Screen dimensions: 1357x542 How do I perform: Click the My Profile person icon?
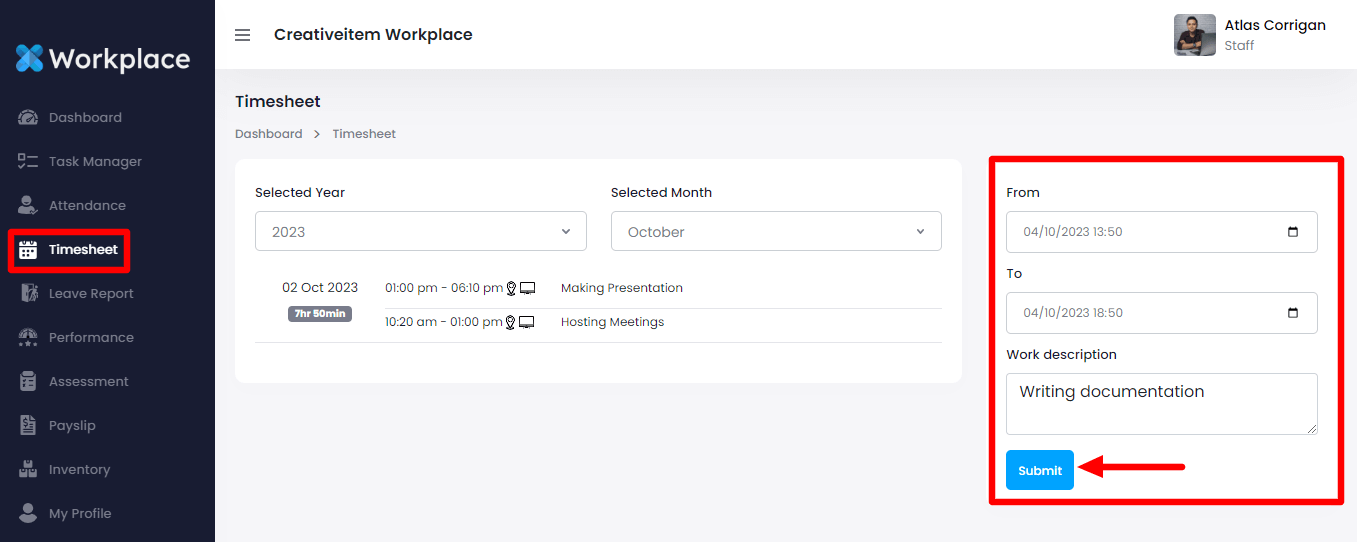click(x=28, y=514)
